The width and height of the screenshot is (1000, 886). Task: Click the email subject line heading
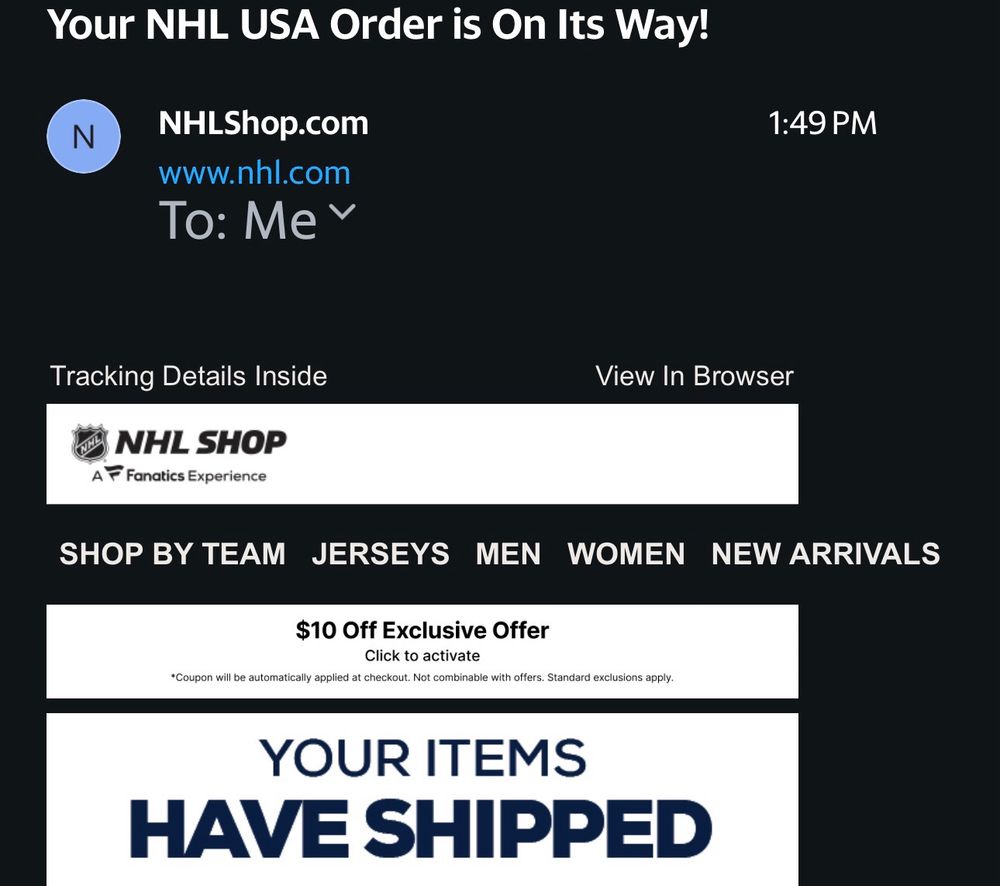coord(378,24)
